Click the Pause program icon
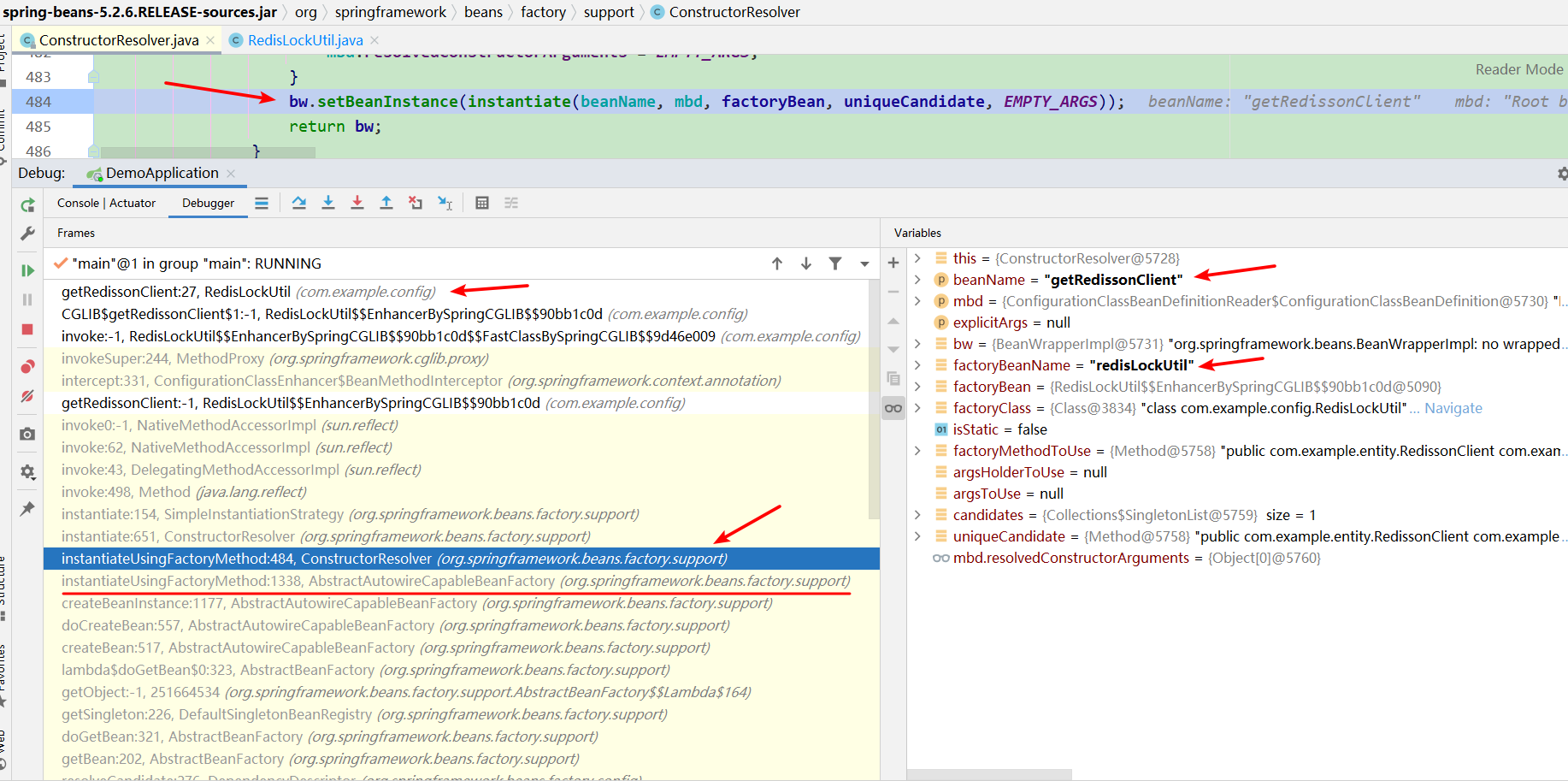 (x=27, y=299)
